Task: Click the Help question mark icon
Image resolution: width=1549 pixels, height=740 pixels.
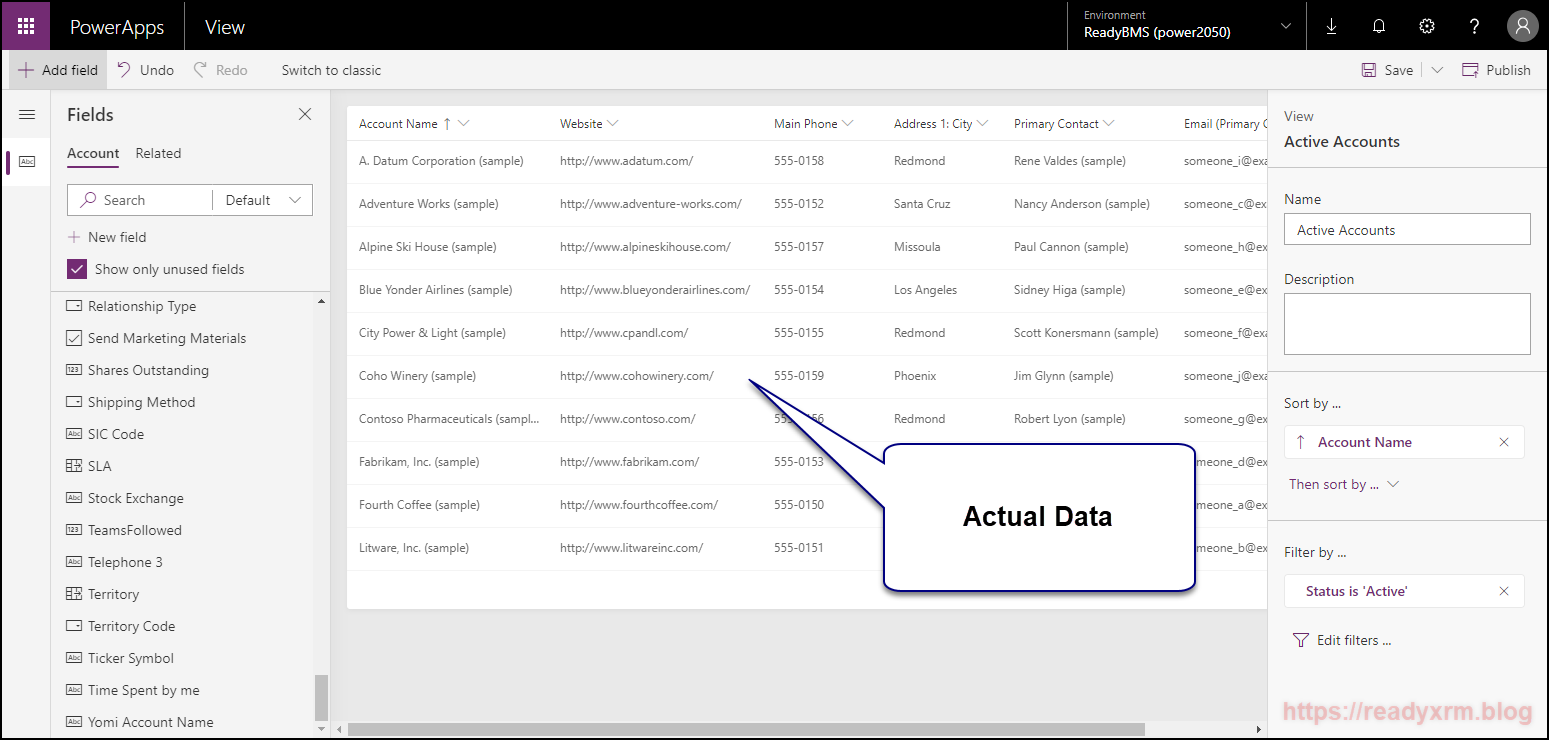Action: [1474, 26]
